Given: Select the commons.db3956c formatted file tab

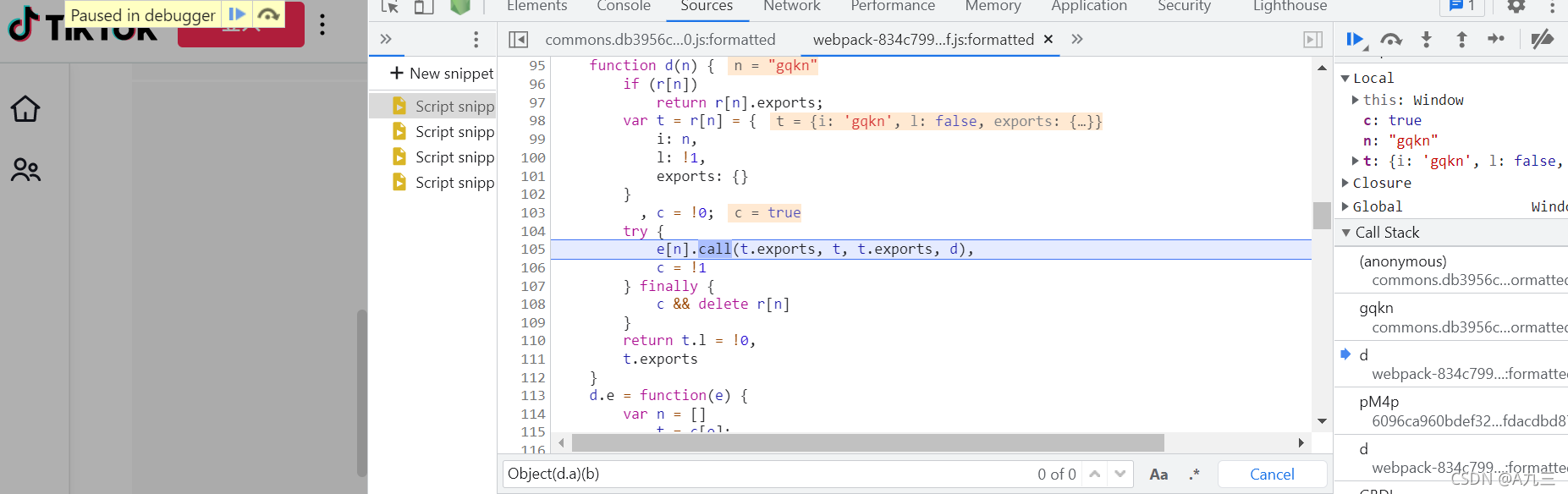Looking at the screenshot, I should [x=660, y=40].
